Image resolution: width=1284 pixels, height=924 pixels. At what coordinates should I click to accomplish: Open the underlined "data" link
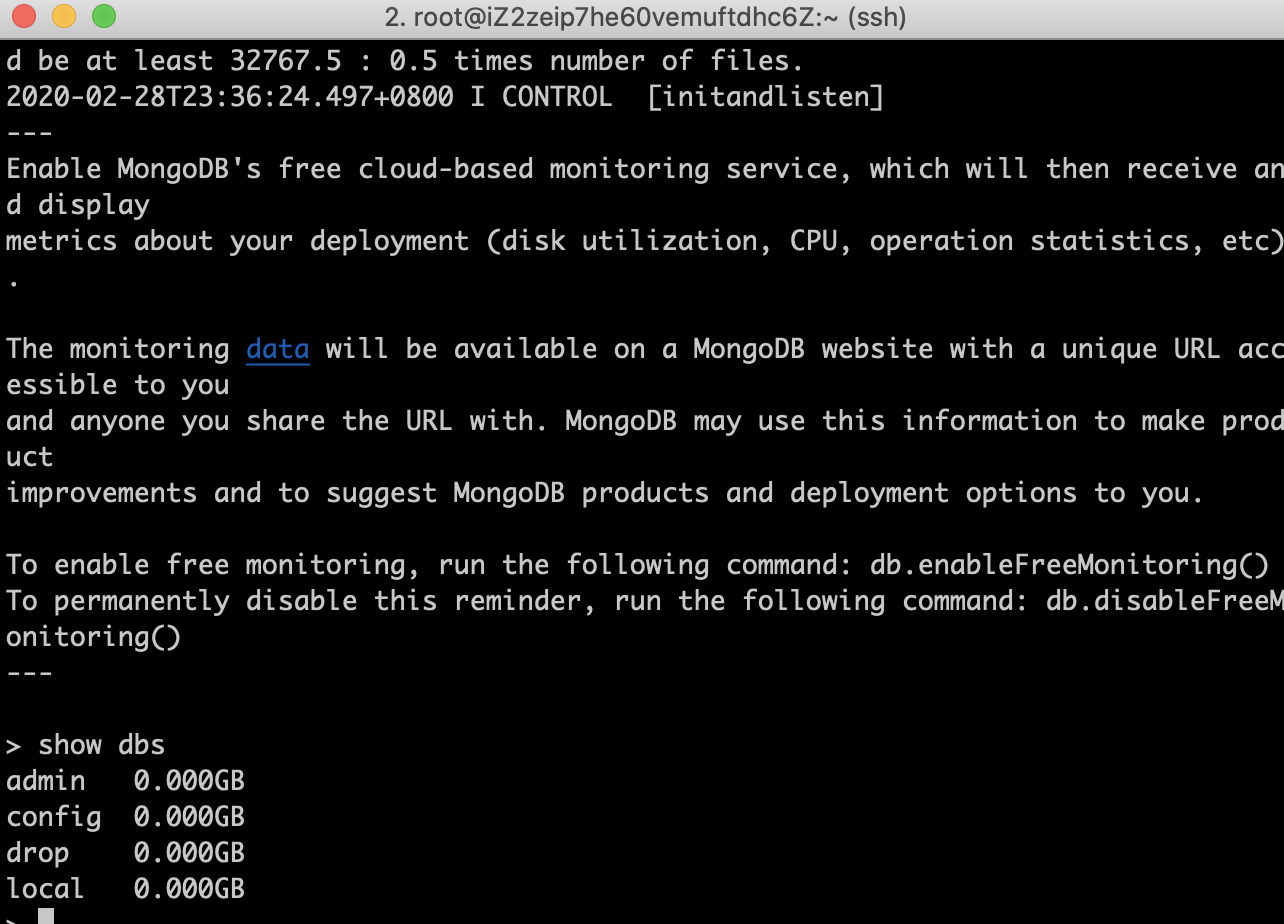click(277, 349)
